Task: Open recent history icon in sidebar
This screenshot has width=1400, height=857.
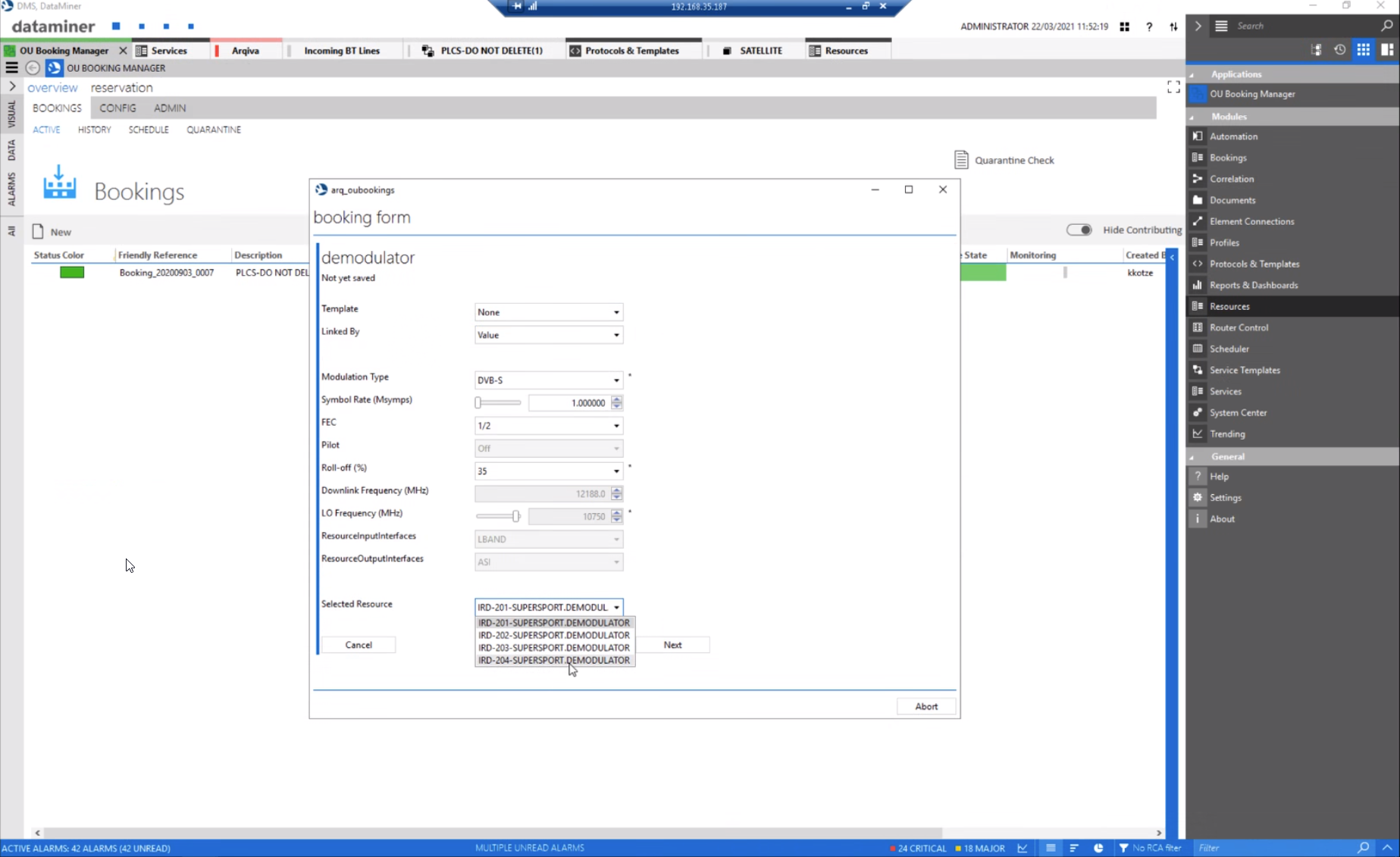Action: coord(1339,50)
